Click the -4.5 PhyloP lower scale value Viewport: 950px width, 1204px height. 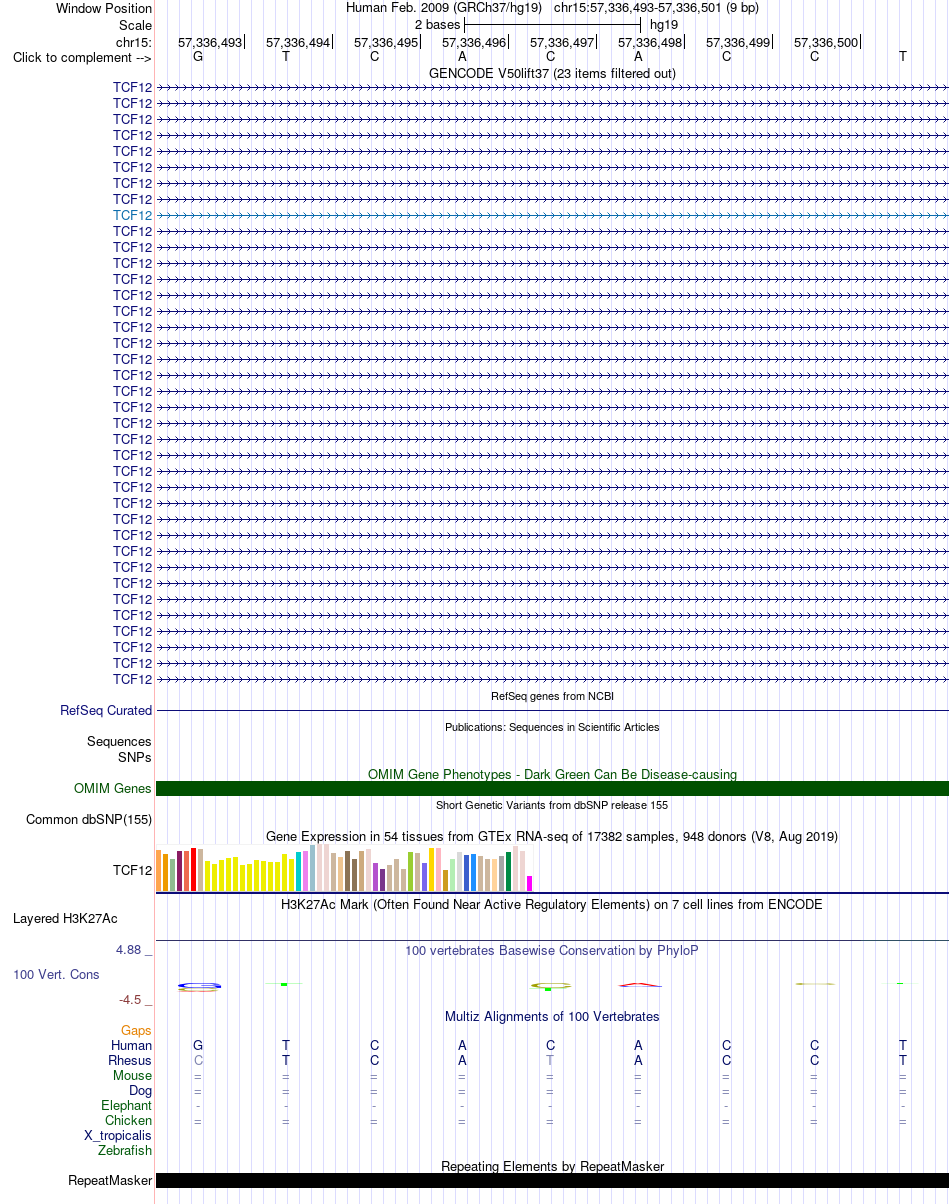point(135,999)
